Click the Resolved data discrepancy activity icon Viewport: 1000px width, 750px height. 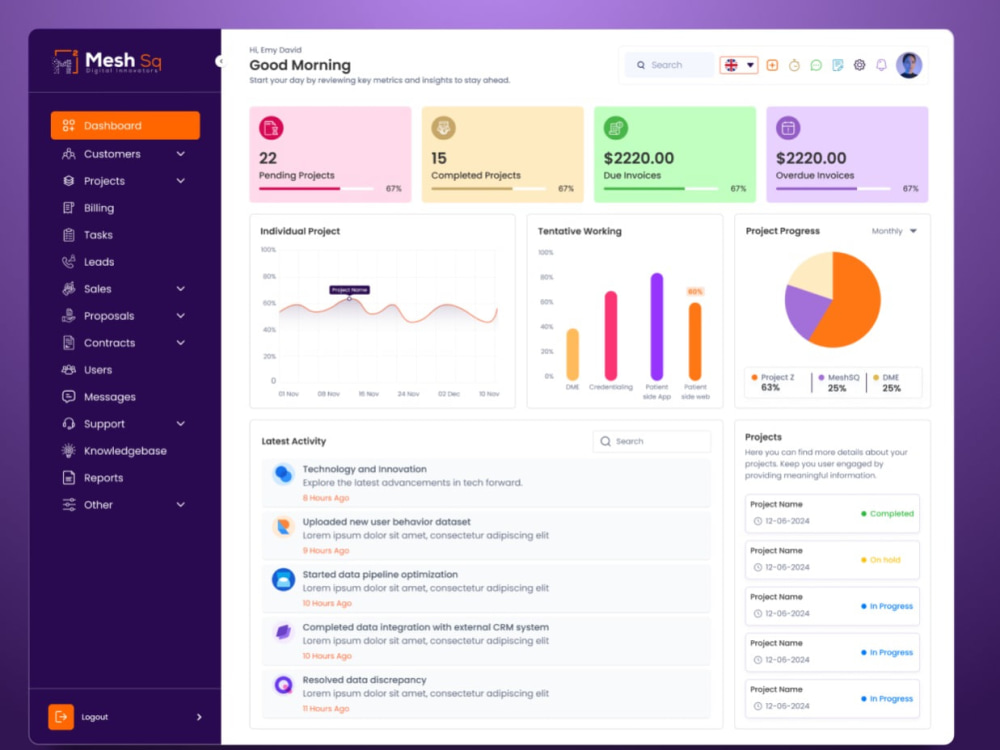pos(283,685)
